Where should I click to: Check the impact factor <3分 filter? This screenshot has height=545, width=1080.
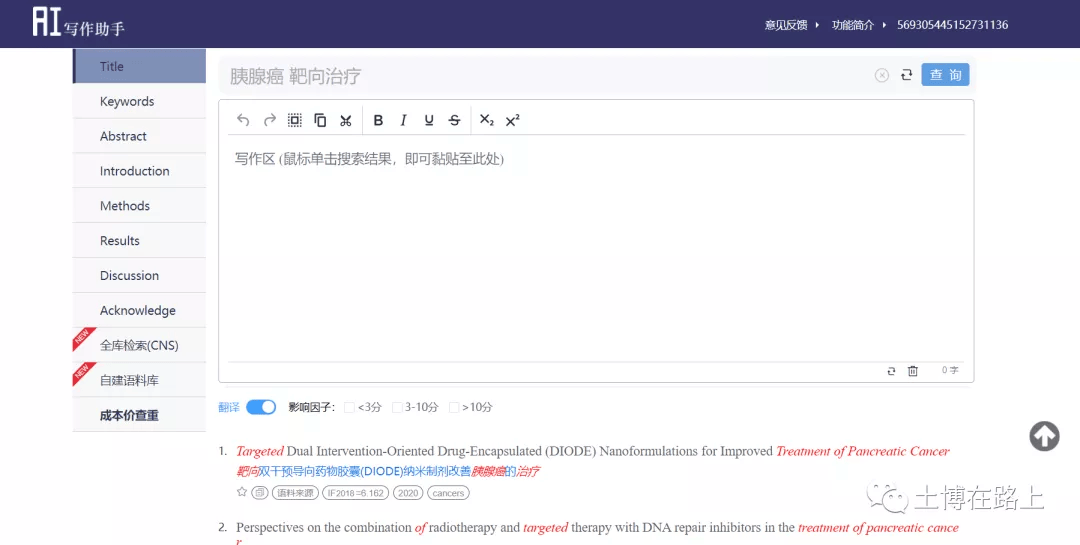coord(349,407)
